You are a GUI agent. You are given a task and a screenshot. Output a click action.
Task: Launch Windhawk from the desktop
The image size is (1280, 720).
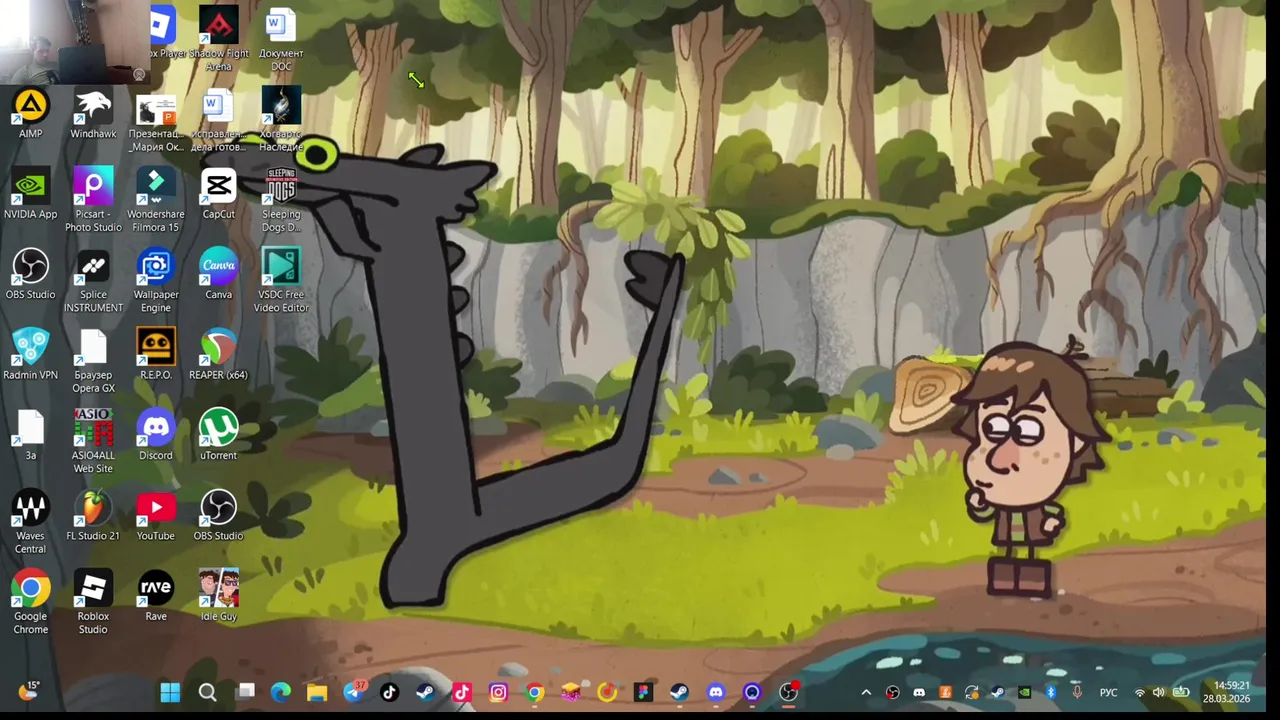93,114
